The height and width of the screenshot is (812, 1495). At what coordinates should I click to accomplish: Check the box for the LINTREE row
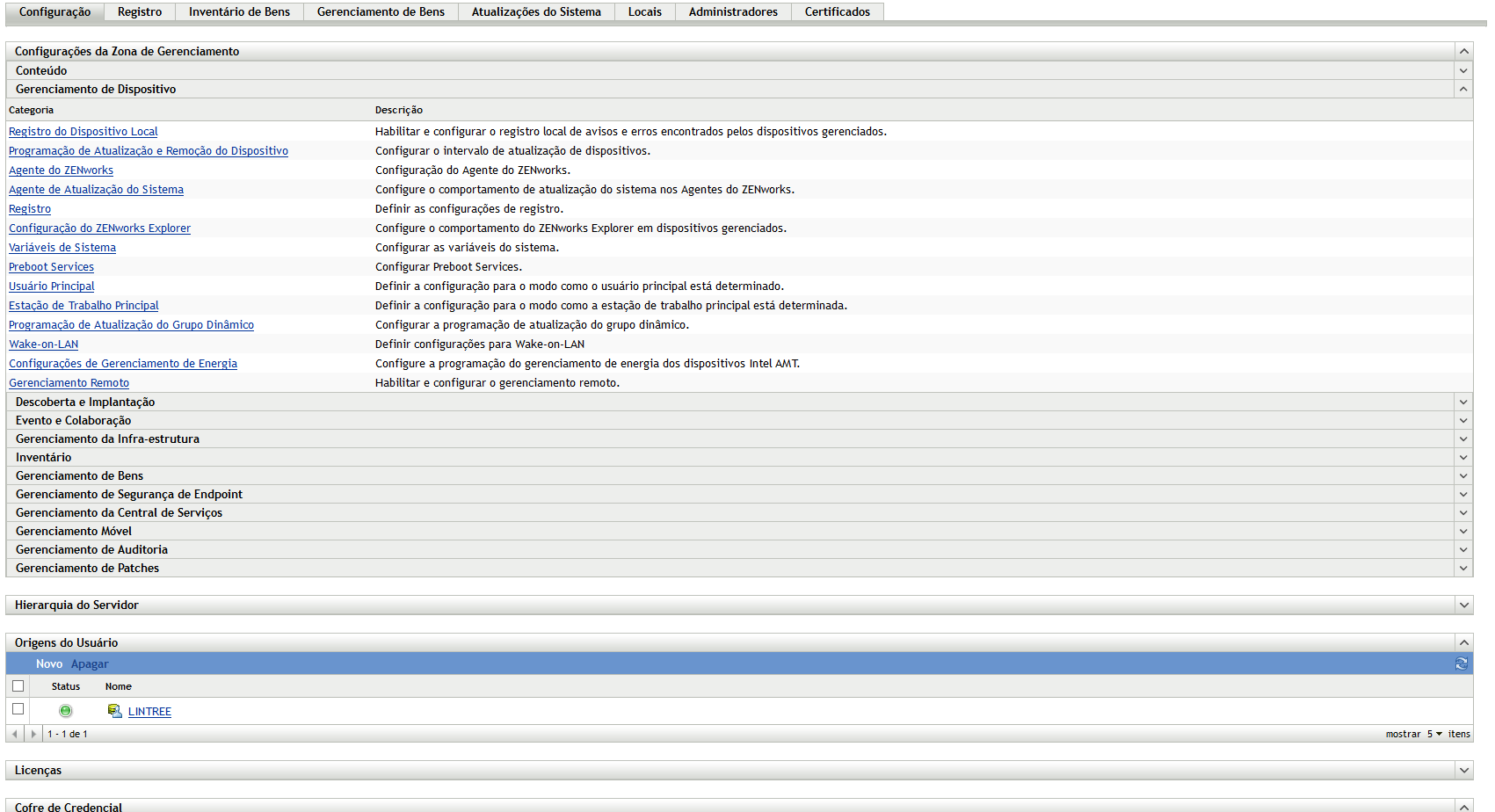[x=18, y=709]
